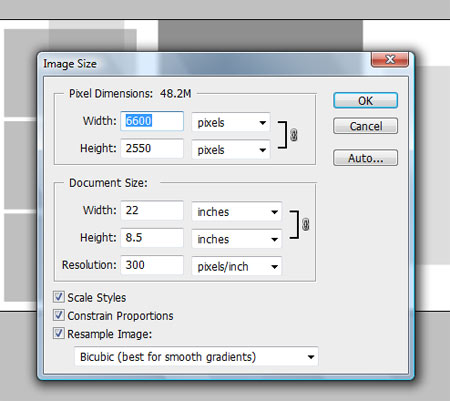The height and width of the screenshot is (401, 450).
Task: Disable the Resample Image checkbox
Action: pos(59,333)
